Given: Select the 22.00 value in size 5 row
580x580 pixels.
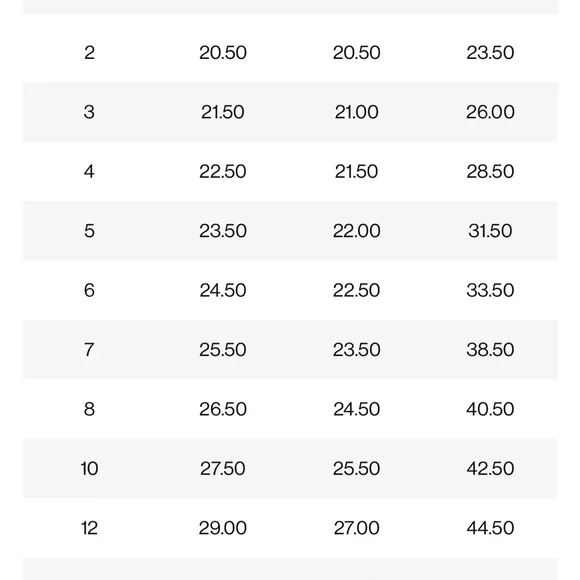Looking at the screenshot, I should 357,231.
